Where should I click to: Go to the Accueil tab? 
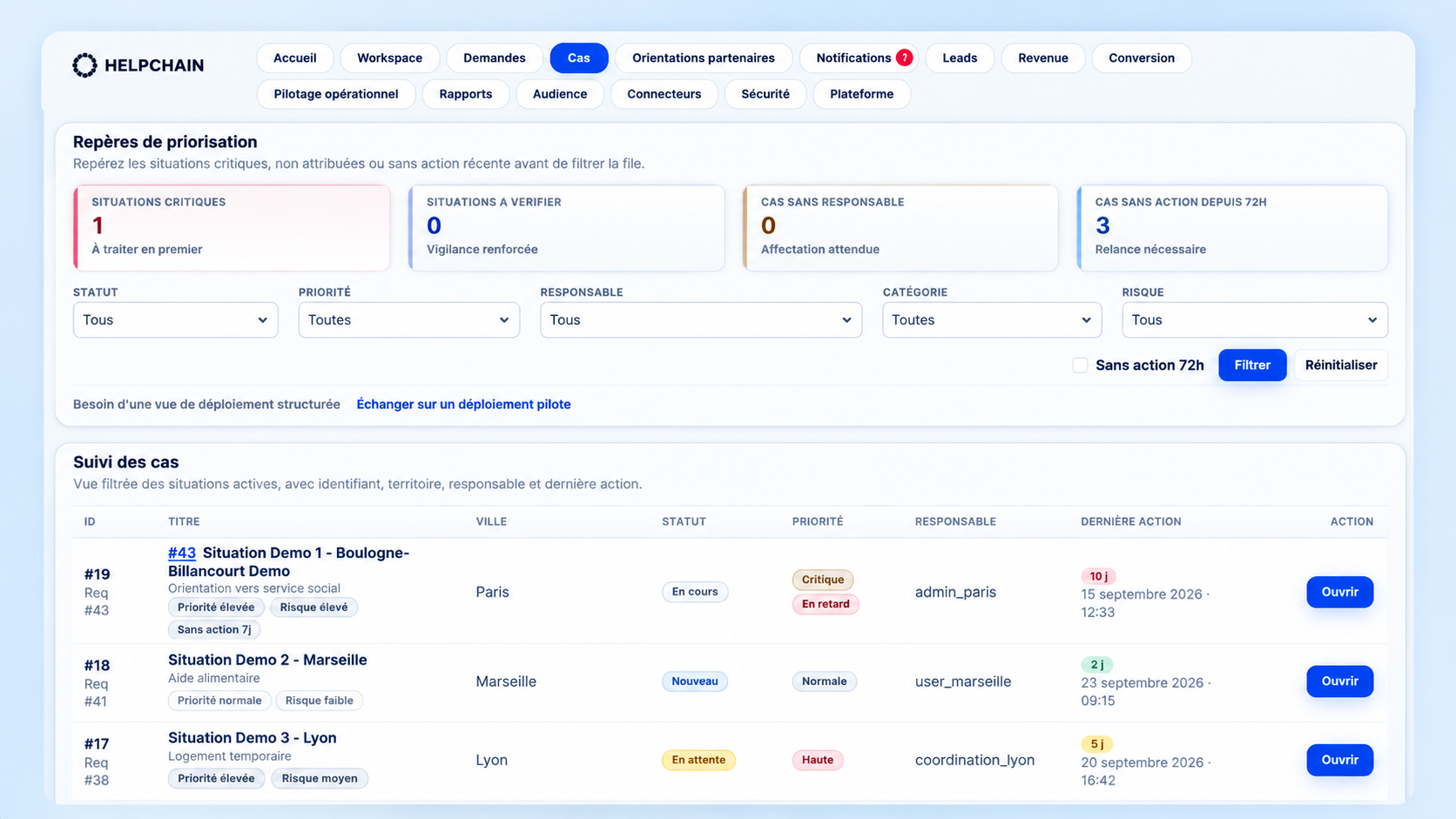pos(295,58)
